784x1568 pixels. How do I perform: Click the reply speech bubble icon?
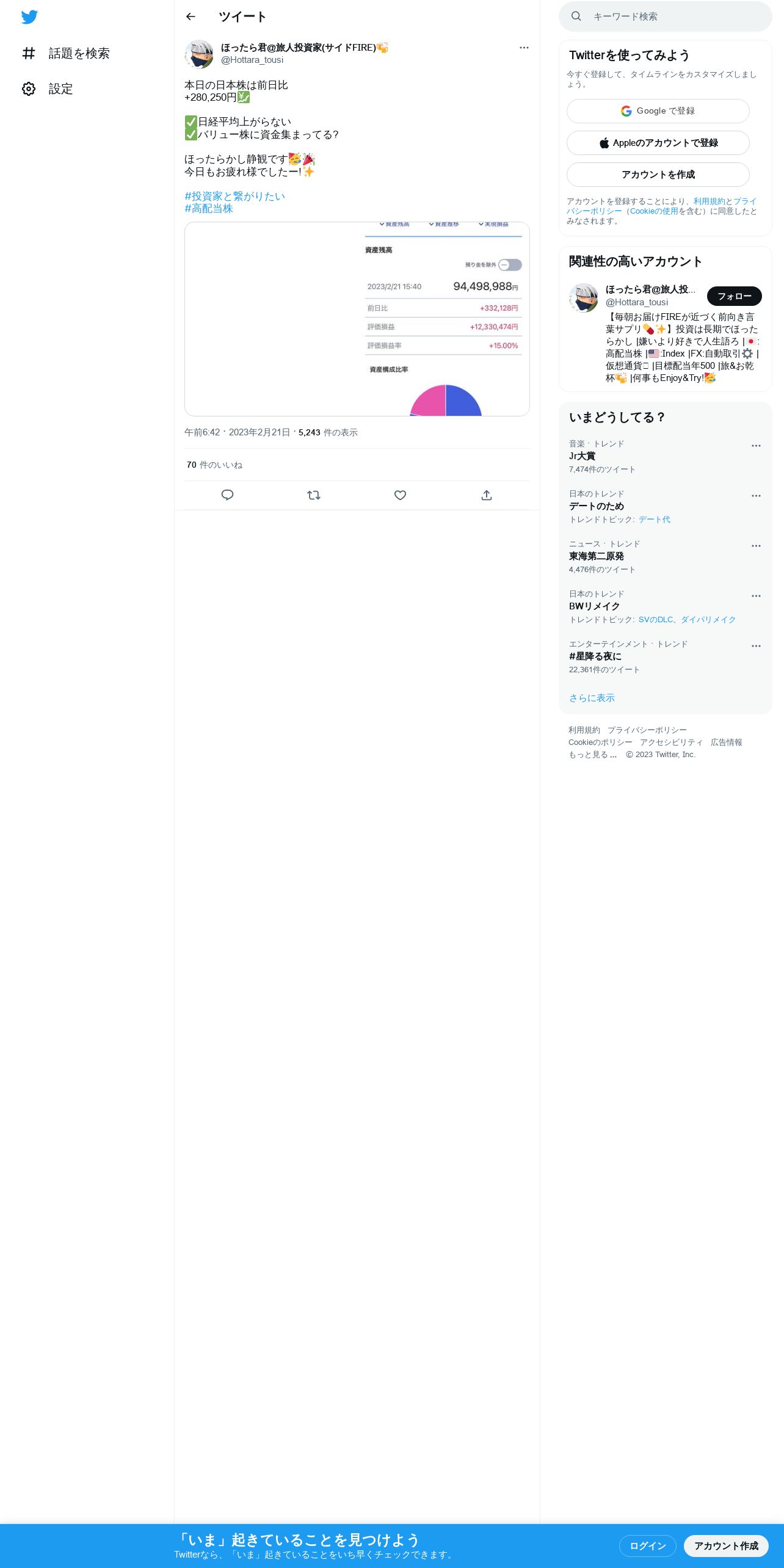(x=227, y=495)
